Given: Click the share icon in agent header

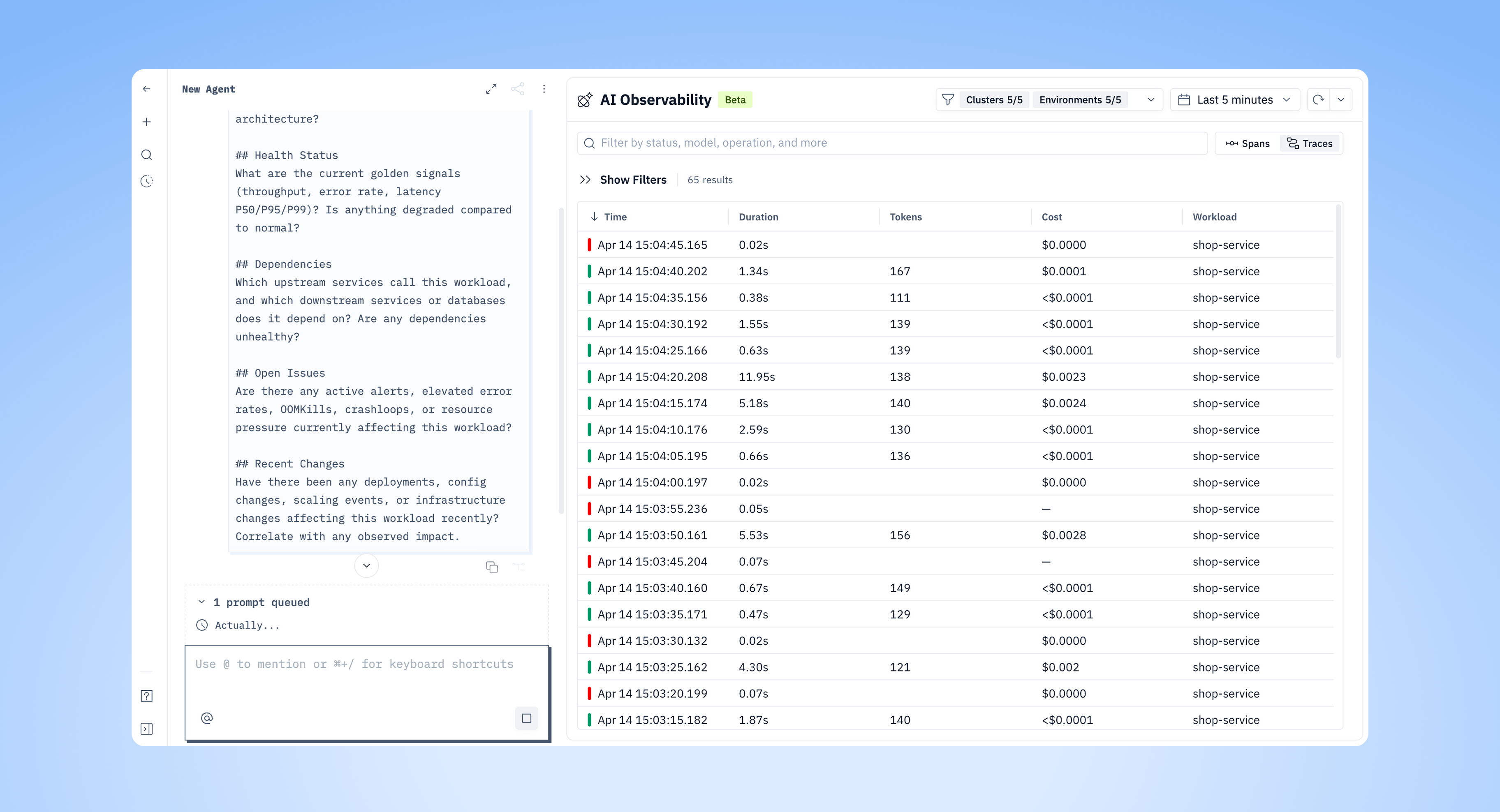Looking at the screenshot, I should [517, 89].
